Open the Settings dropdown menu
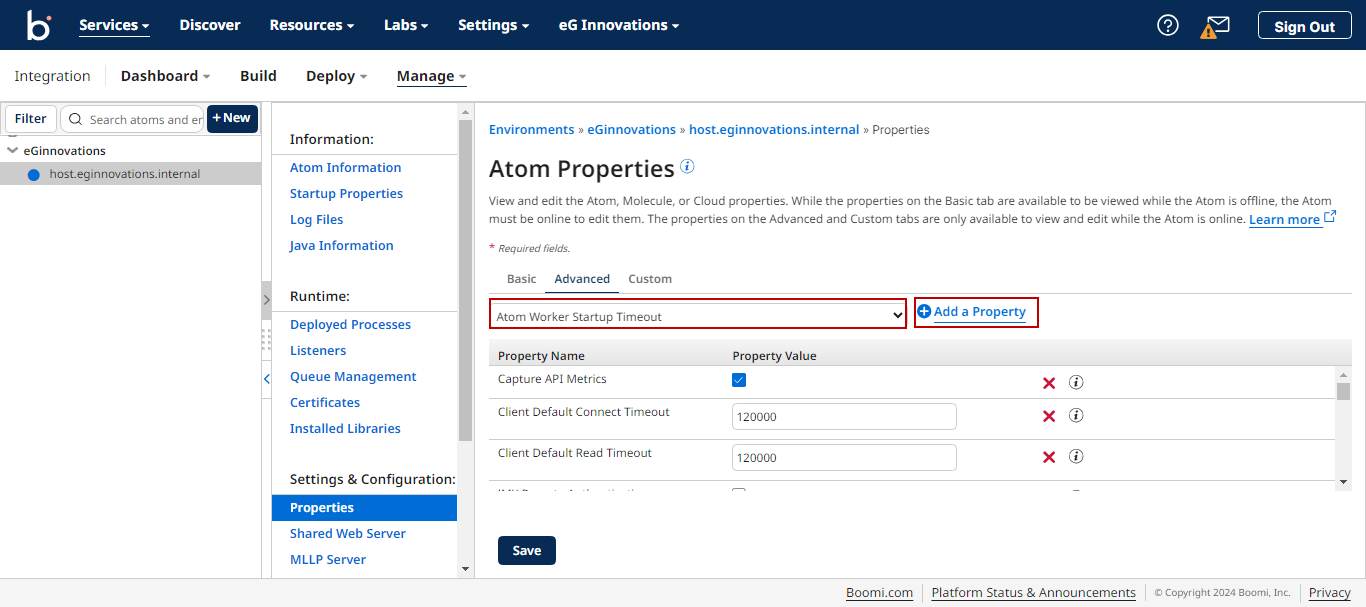The height and width of the screenshot is (607, 1366). click(493, 25)
